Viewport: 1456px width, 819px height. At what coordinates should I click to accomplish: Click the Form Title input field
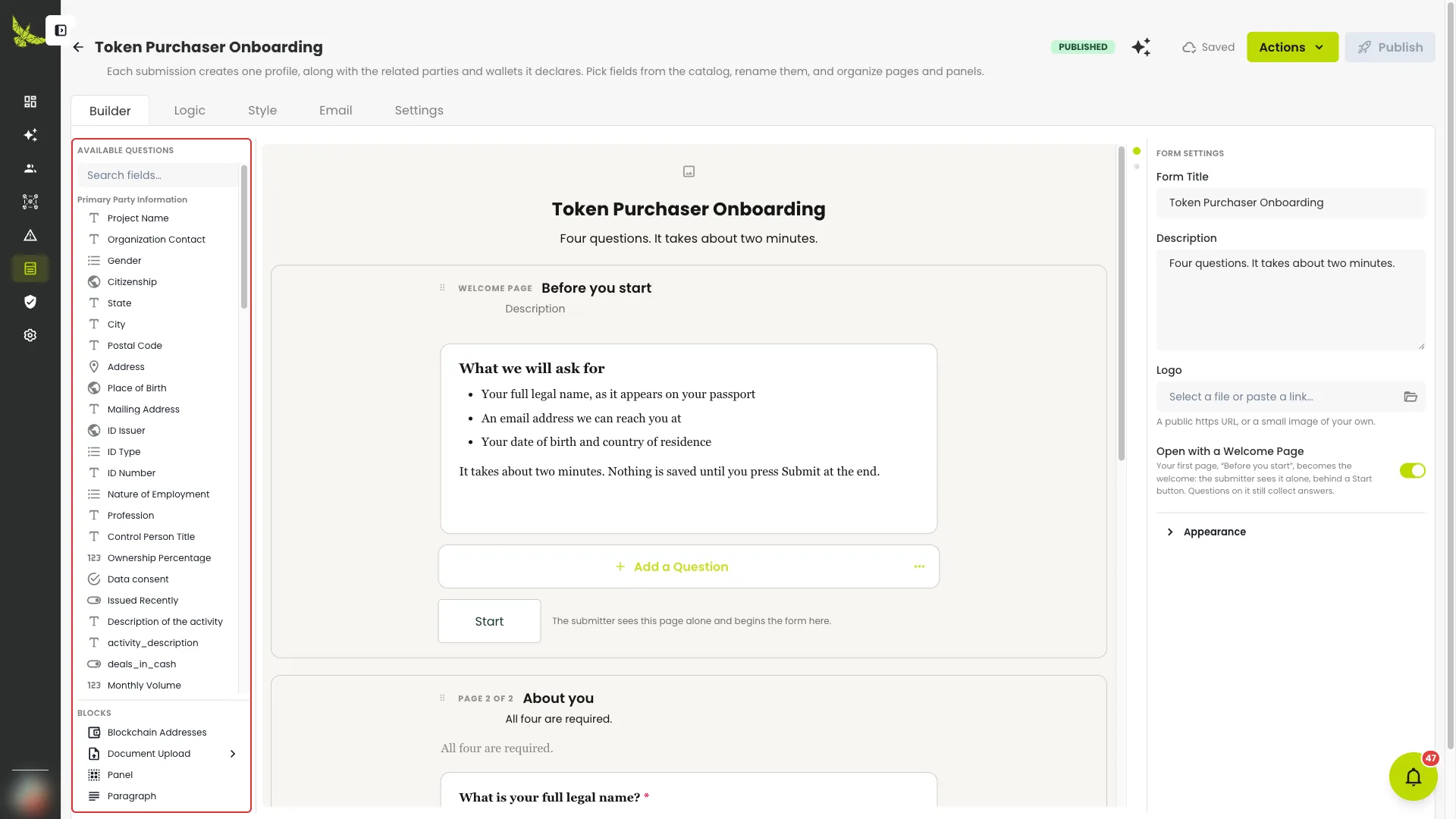point(1290,202)
